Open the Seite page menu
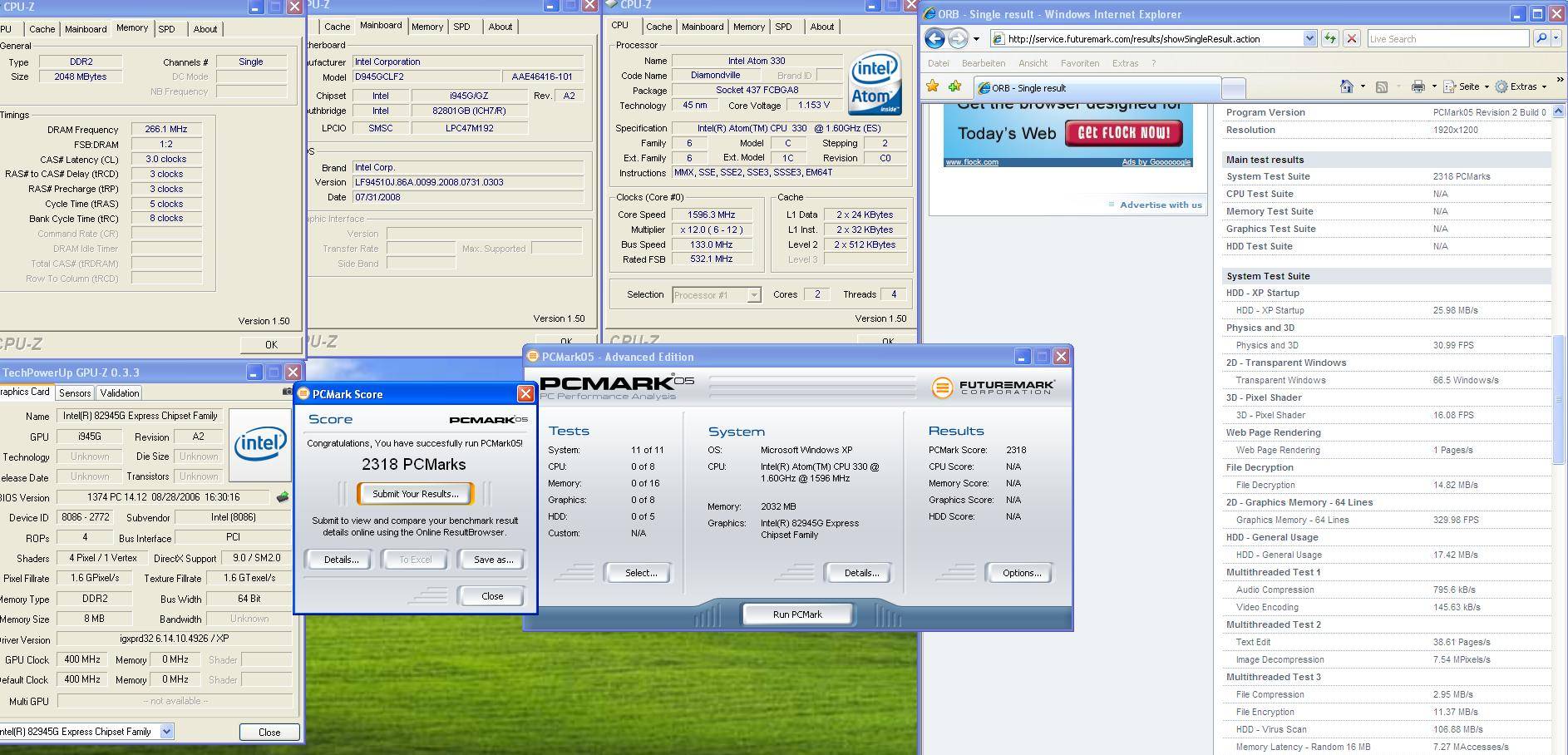This screenshot has width=1568, height=755. 1465,86
